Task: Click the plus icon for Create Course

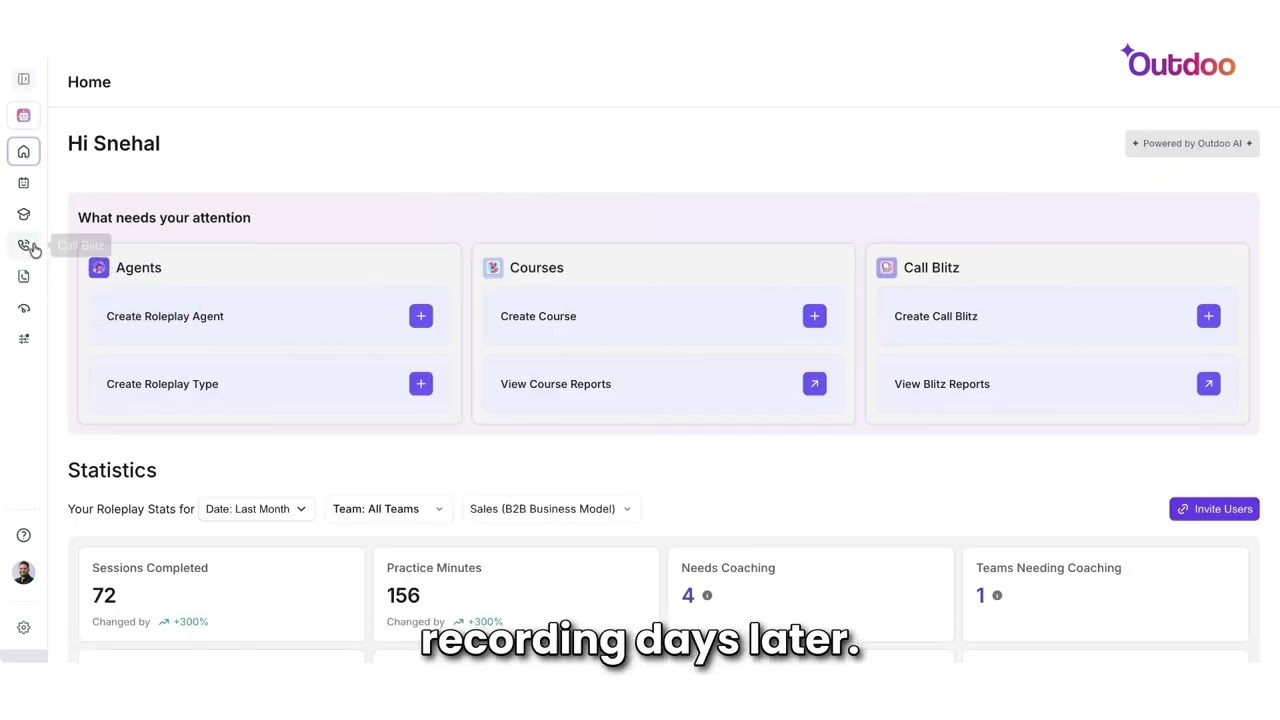Action: tap(815, 316)
